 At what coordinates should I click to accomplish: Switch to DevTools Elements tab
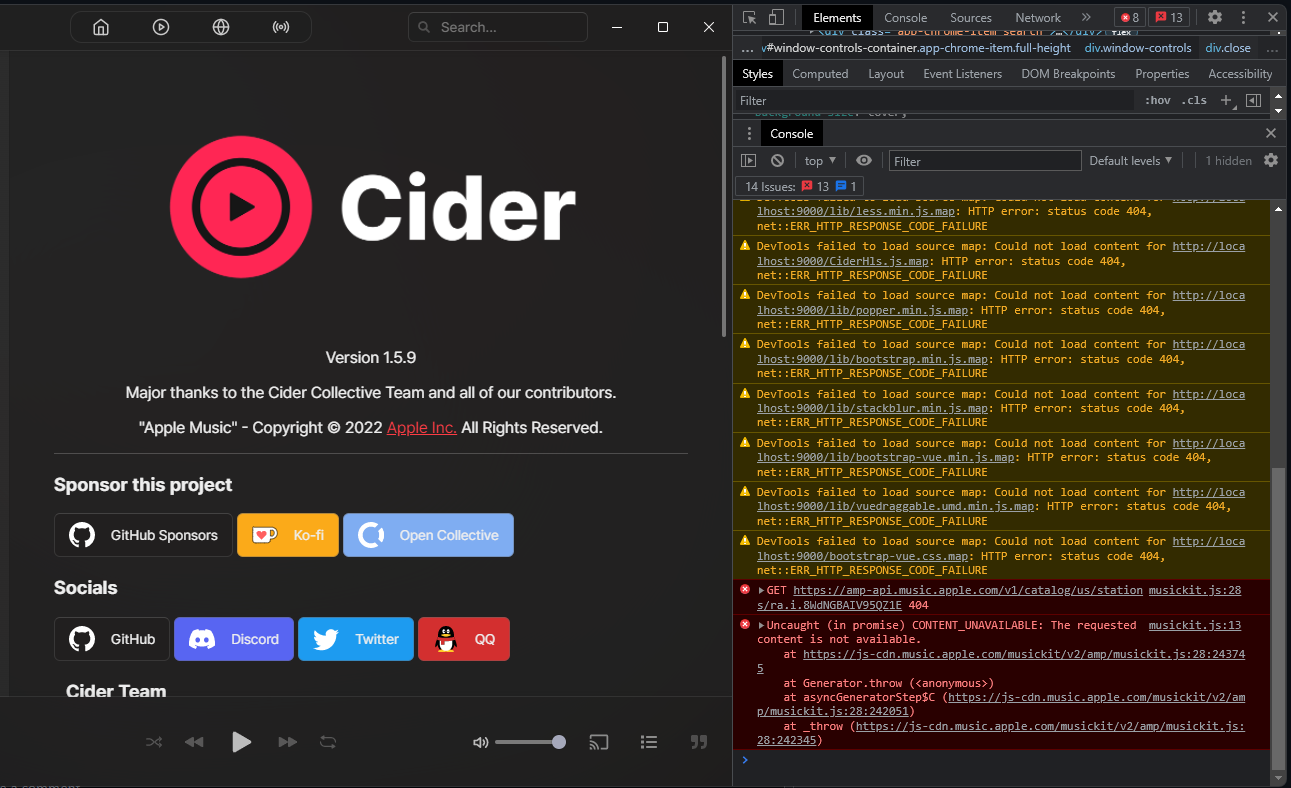[837, 17]
